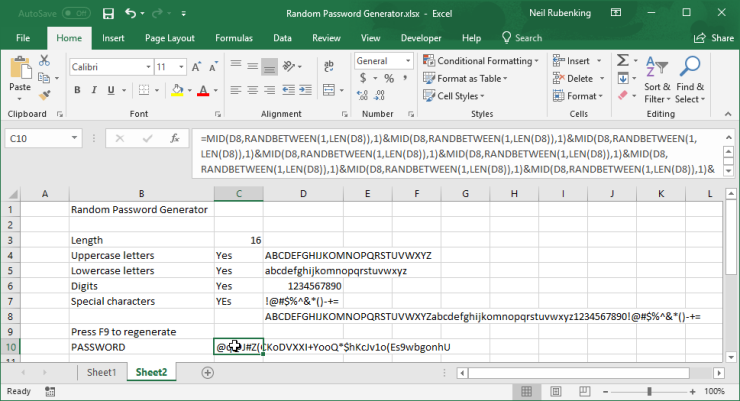Toggle the AutoSave switch
The height and width of the screenshot is (401, 740).
pos(76,14)
